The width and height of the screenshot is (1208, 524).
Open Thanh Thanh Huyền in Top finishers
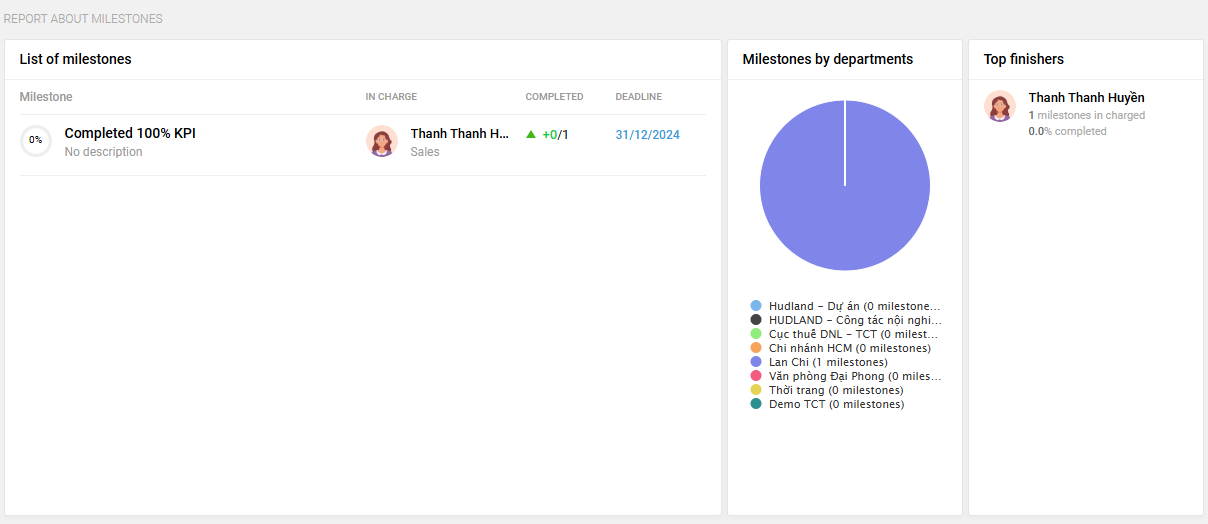click(x=1086, y=98)
